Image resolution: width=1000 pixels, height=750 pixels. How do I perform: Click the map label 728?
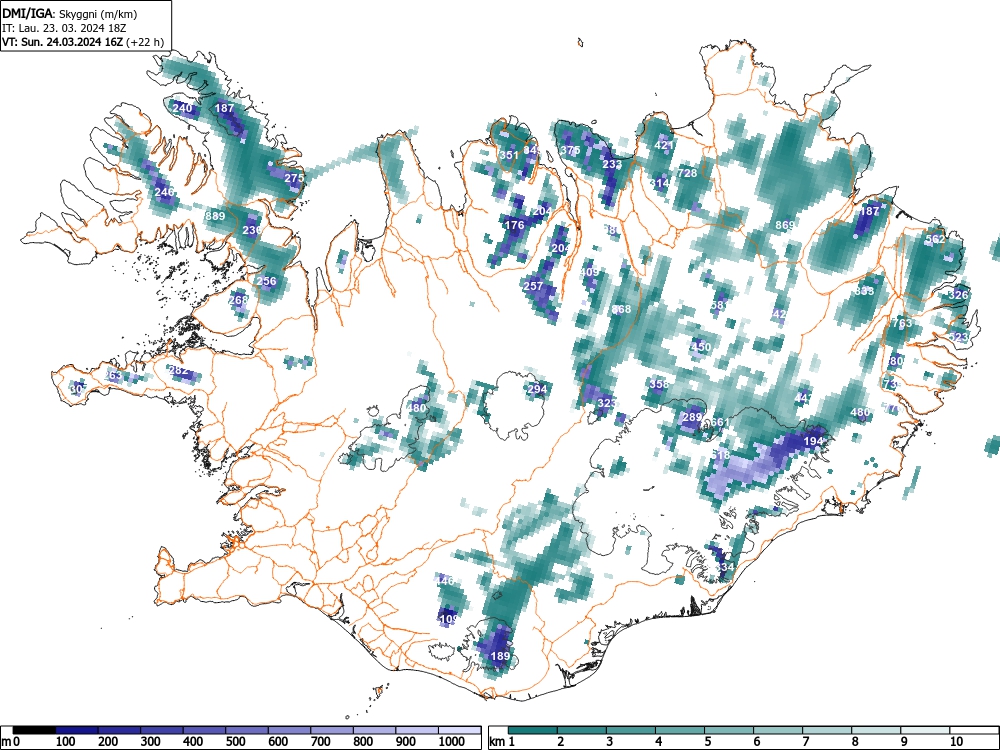687,173
